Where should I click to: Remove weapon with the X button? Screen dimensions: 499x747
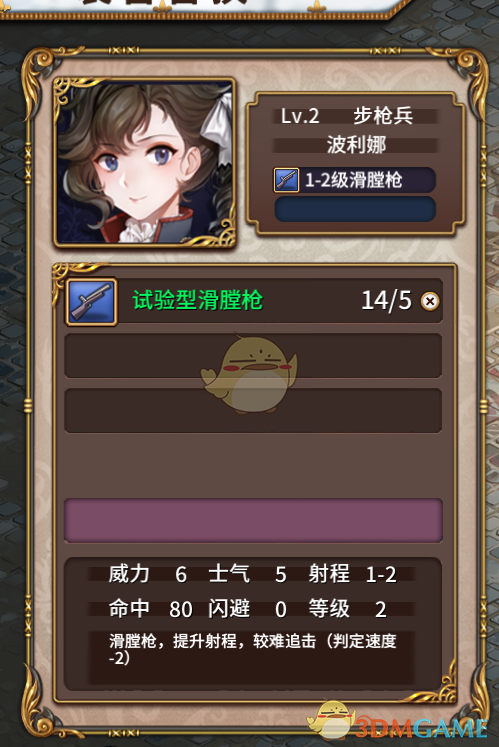tap(430, 301)
